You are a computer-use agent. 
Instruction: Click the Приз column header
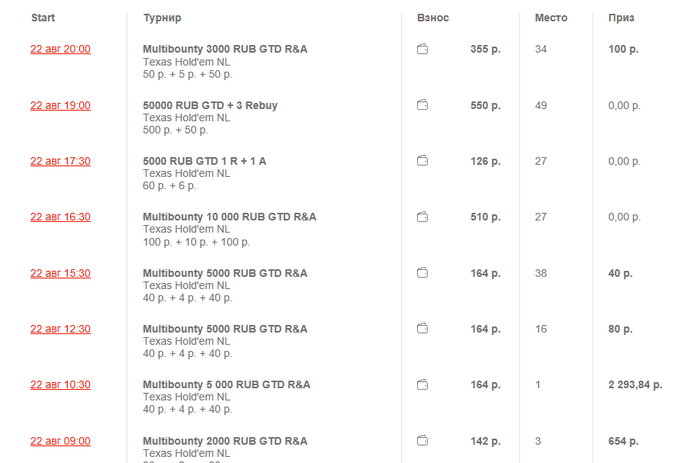(621, 18)
